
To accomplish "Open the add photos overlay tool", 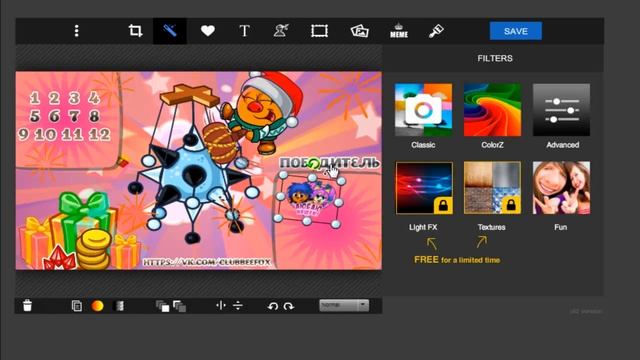I will pyautogui.click(x=359, y=31).
